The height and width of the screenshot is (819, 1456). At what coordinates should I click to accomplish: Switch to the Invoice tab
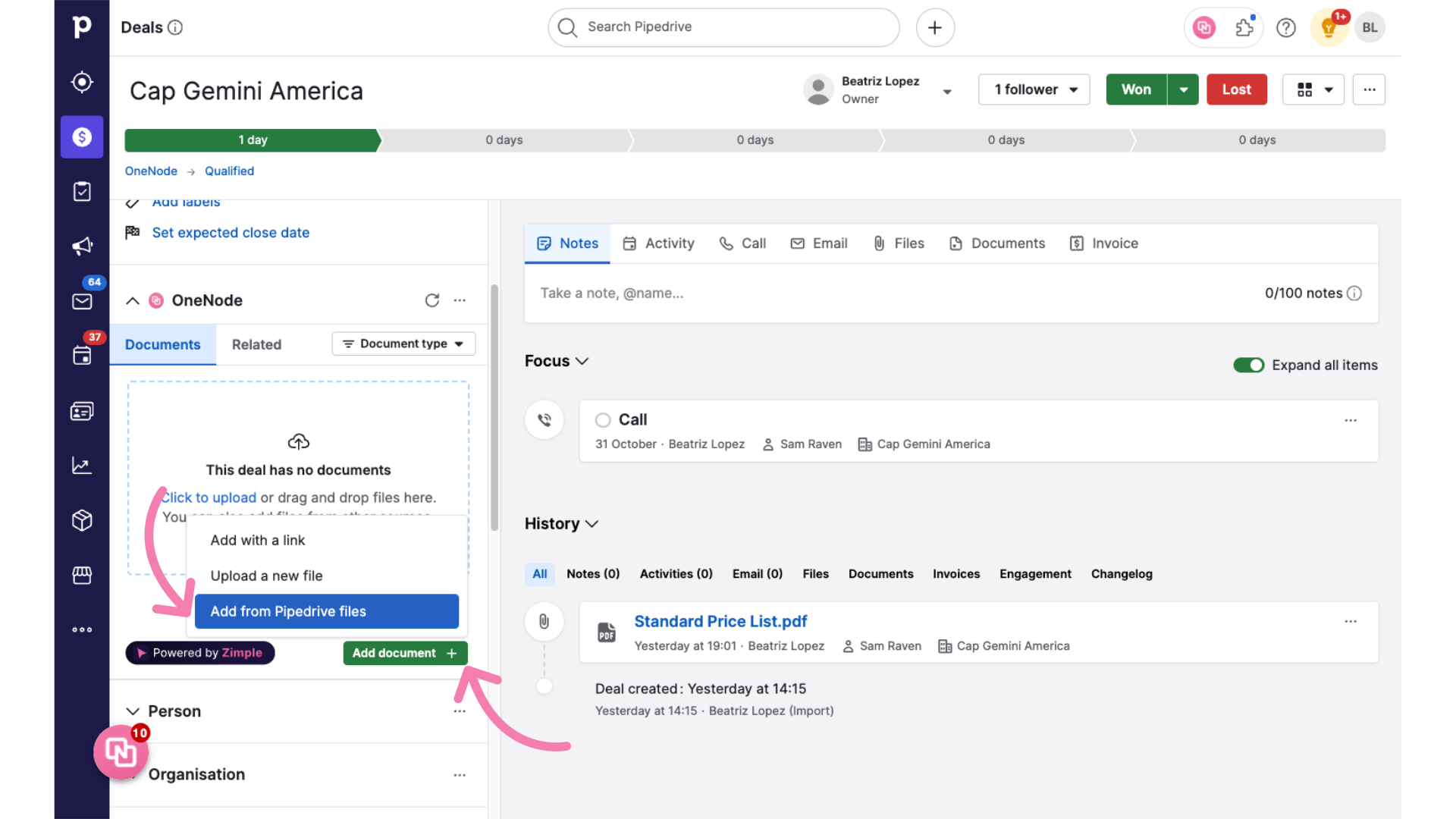pos(1103,243)
